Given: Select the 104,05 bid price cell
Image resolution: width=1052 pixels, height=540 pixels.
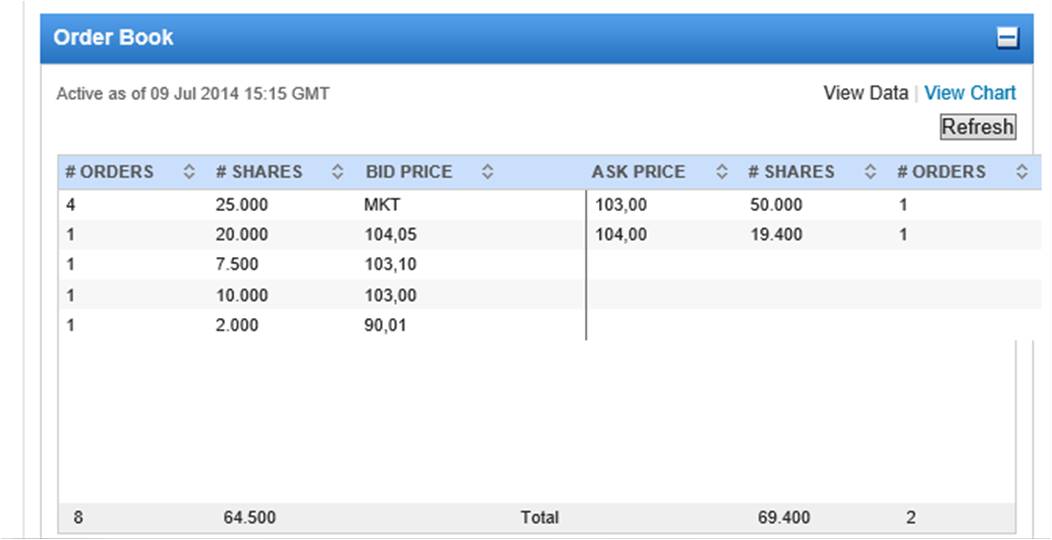Looking at the screenshot, I should click(x=390, y=235).
